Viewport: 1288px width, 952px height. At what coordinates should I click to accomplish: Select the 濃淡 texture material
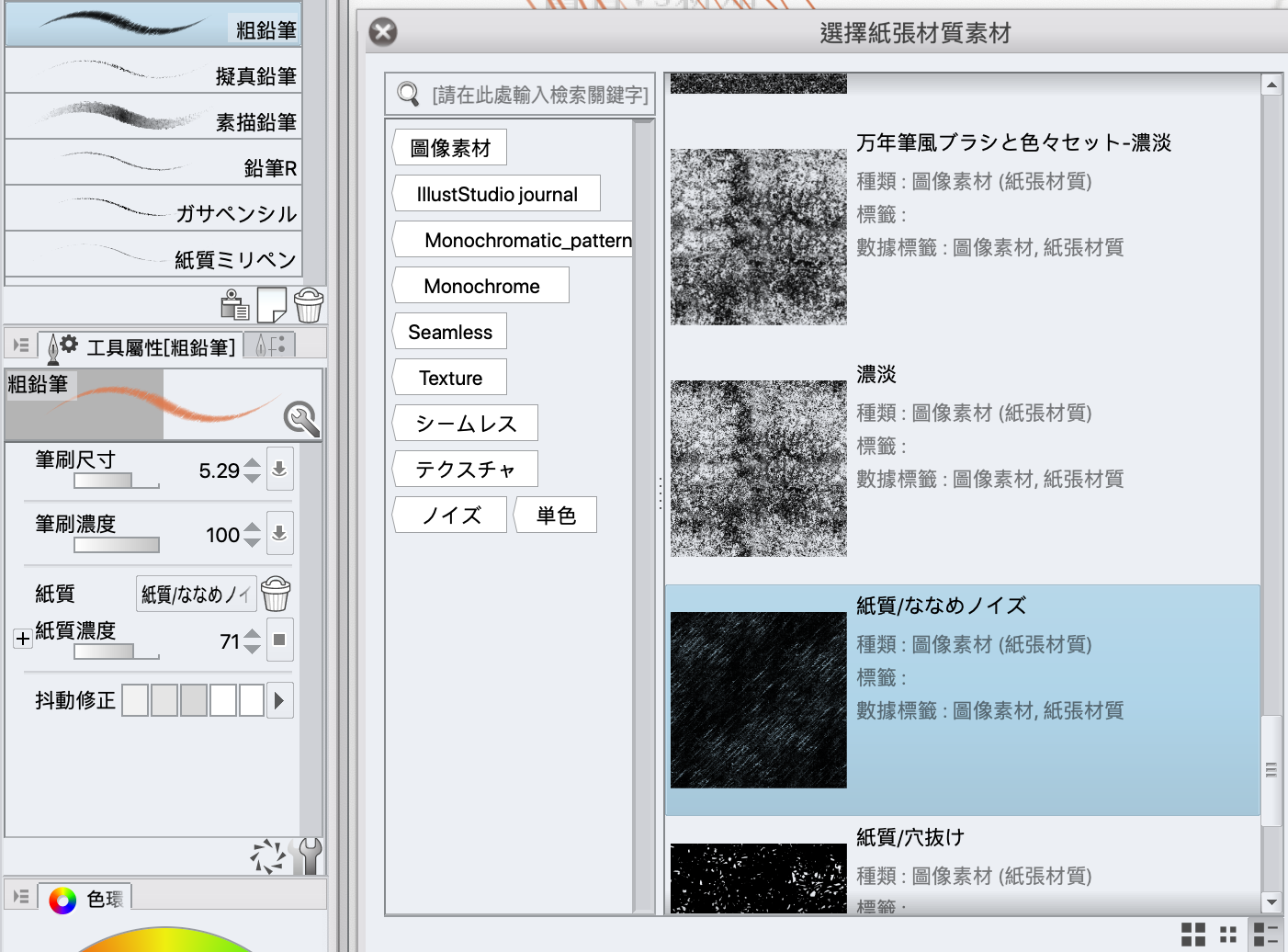coord(962,469)
